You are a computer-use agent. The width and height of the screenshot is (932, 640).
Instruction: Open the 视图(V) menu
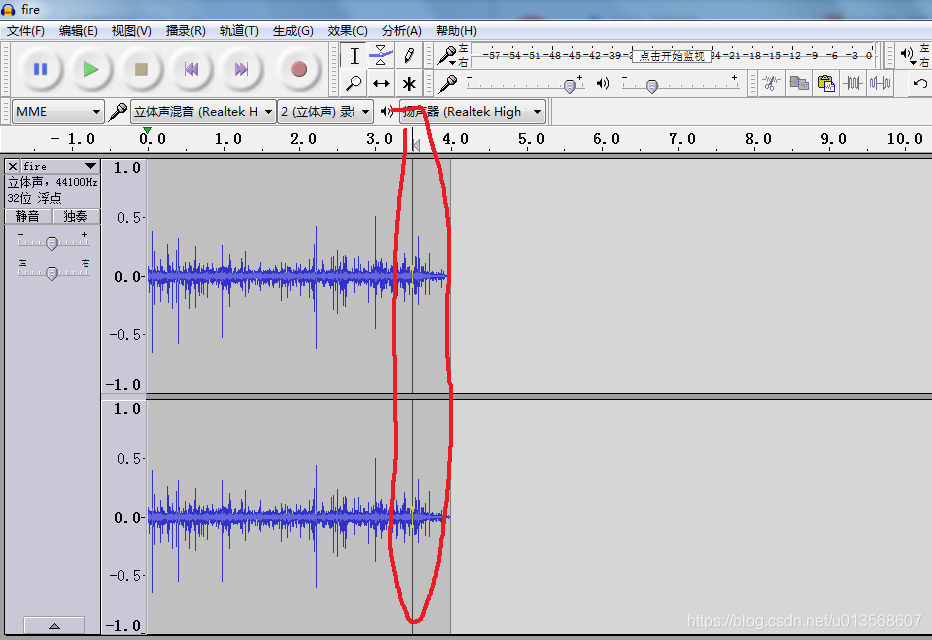click(x=131, y=31)
